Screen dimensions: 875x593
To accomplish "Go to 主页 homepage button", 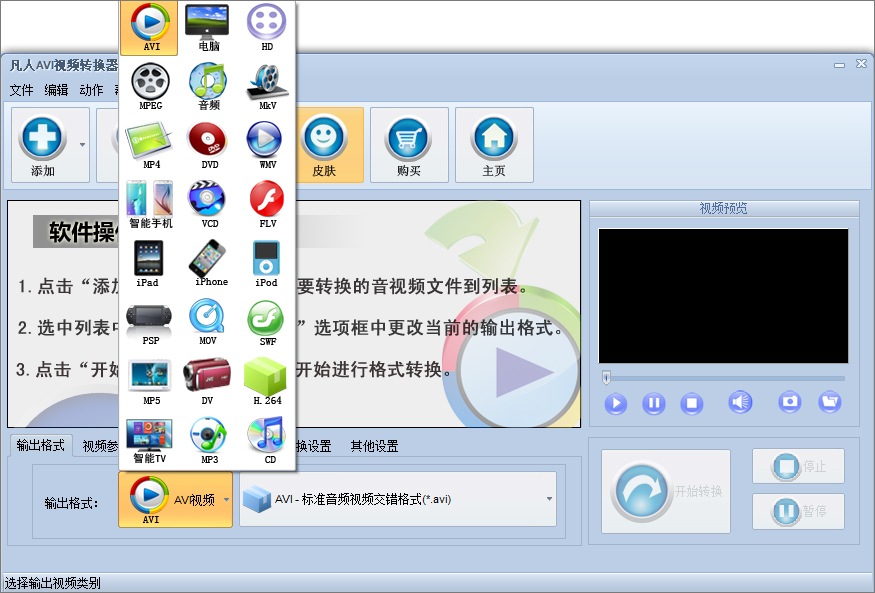I will (x=494, y=145).
